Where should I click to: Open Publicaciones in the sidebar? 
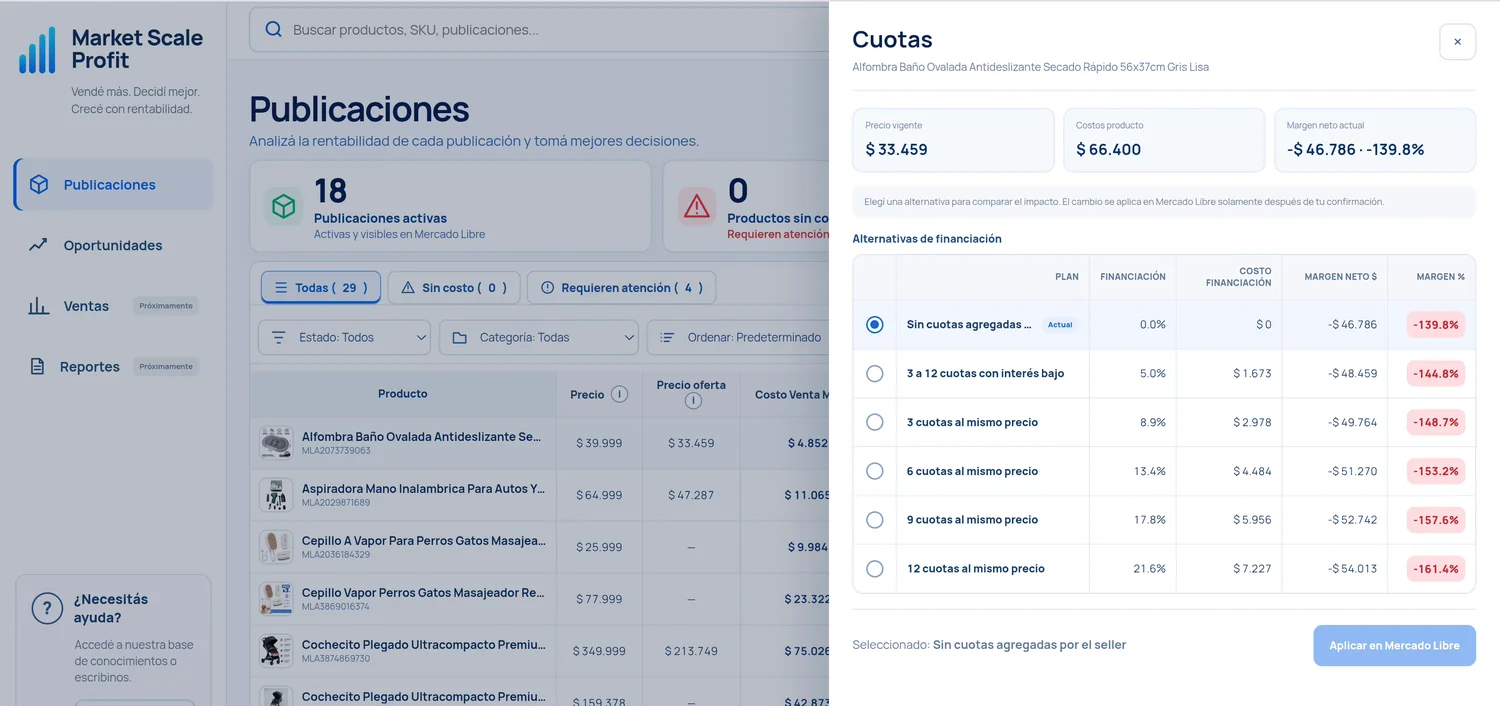[x=113, y=185]
